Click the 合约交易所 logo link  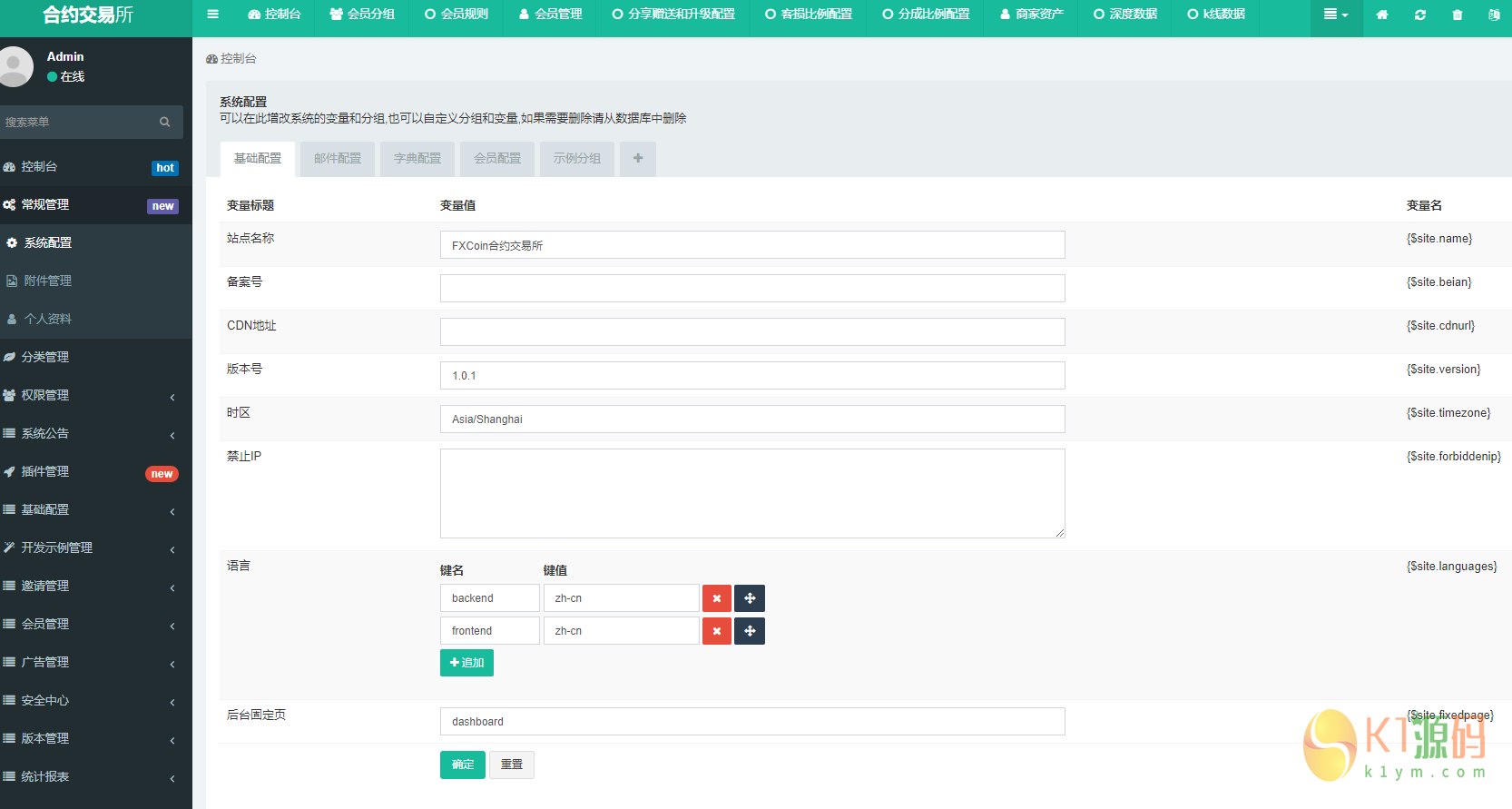tap(88, 15)
